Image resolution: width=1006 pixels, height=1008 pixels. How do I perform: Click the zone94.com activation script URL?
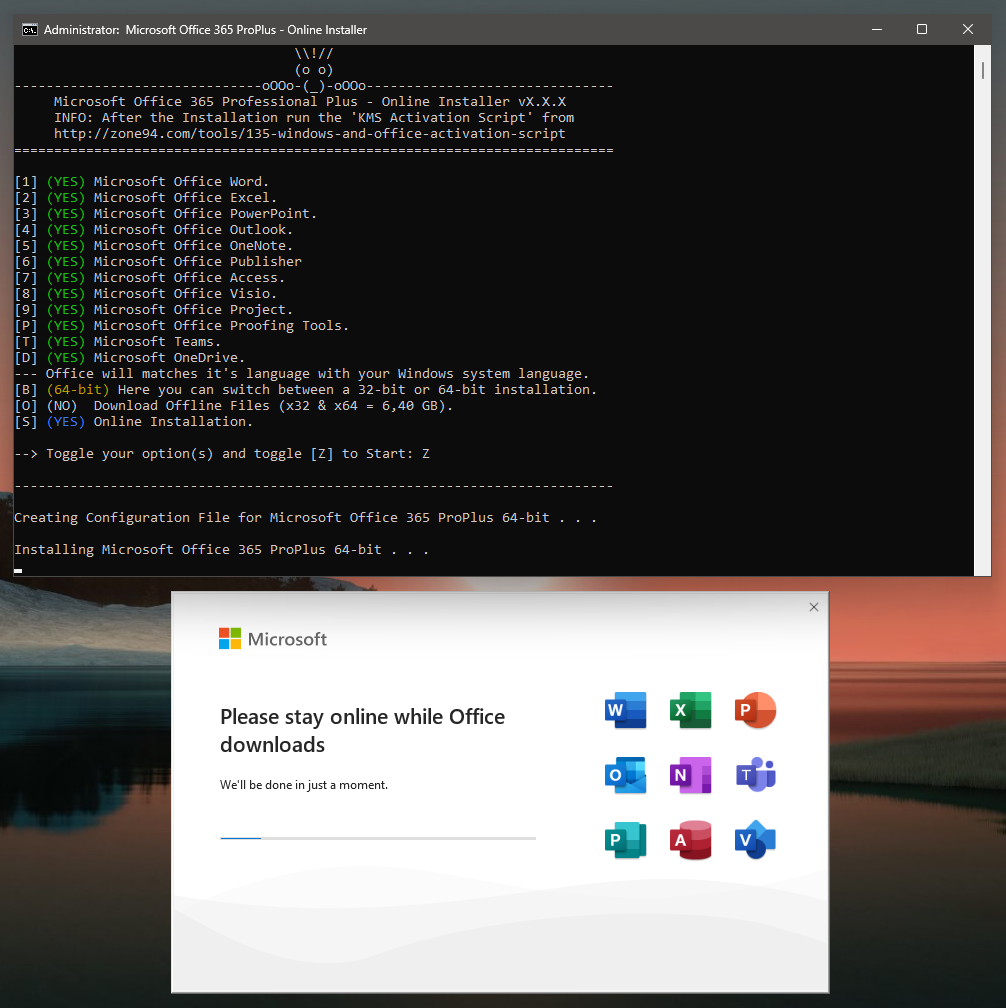tap(309, 134)
